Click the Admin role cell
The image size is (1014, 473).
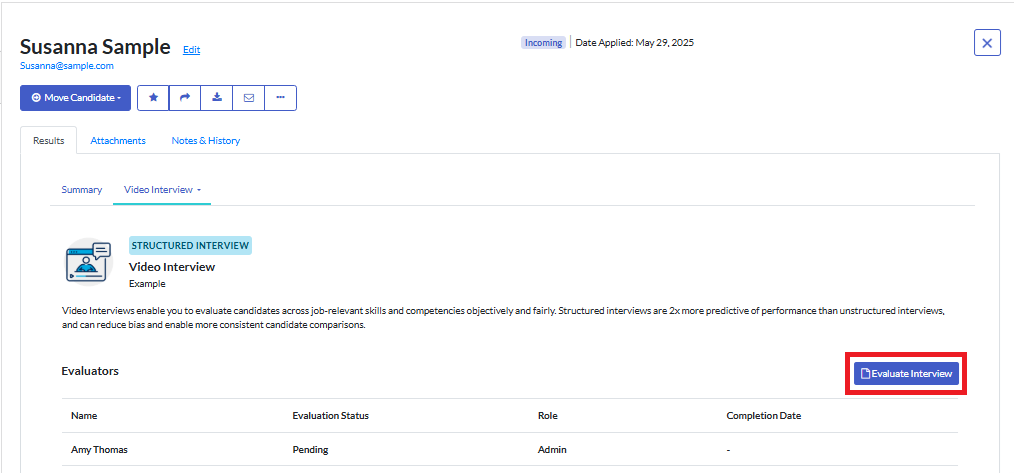pos(552,450)
